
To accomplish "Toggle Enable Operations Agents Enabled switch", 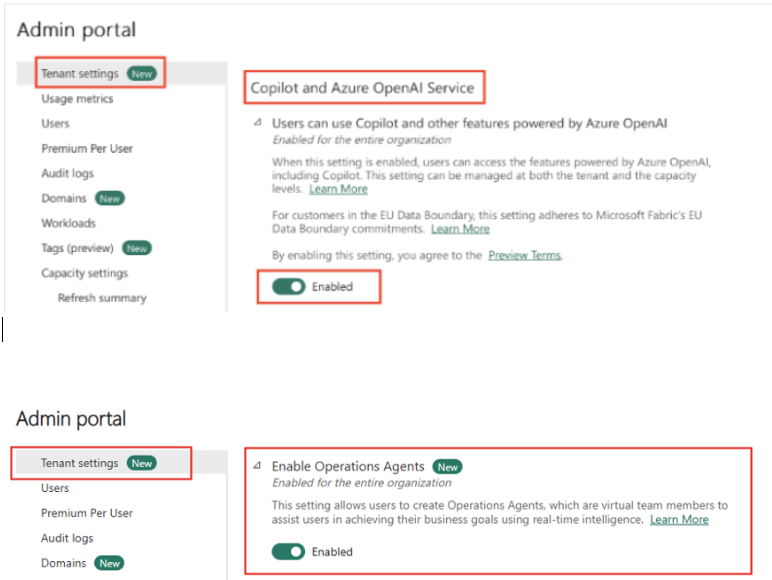I will tap(288, 551).
